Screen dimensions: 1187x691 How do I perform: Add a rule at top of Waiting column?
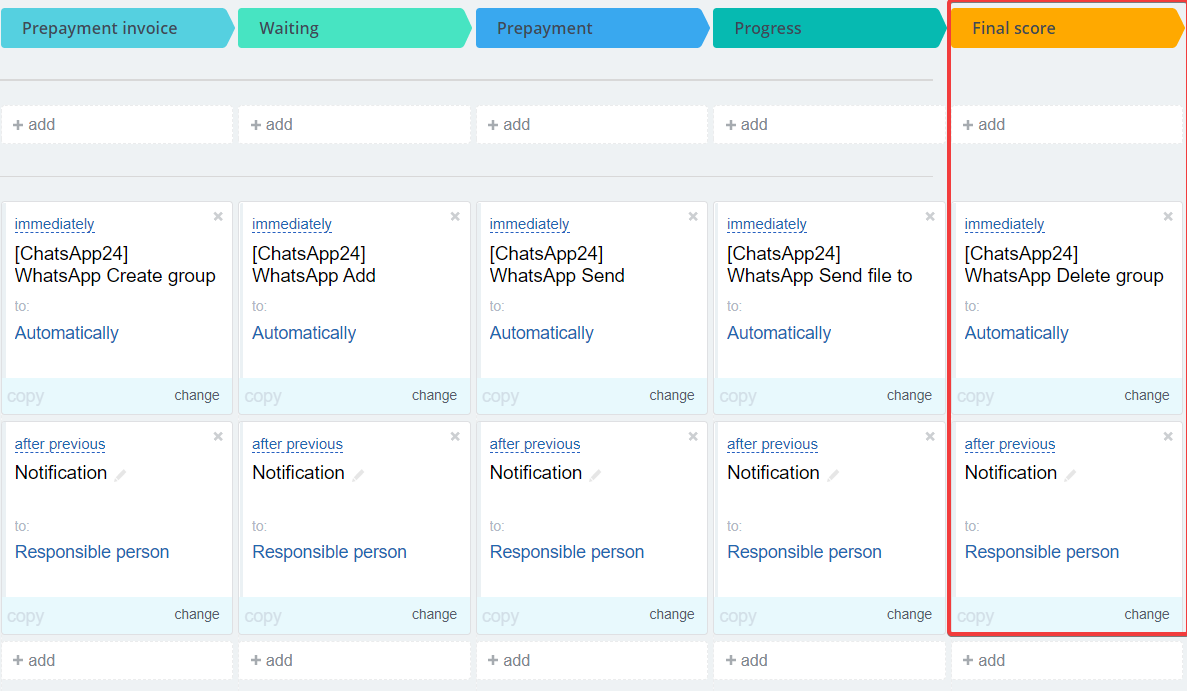(x=272, y=125)
